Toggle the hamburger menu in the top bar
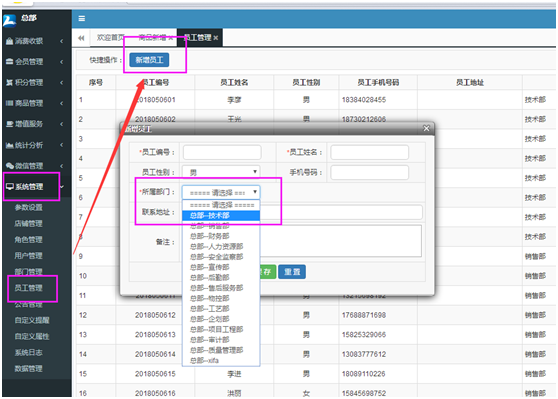The height and width of the screenshot is (399, 558). coord(81,19)
